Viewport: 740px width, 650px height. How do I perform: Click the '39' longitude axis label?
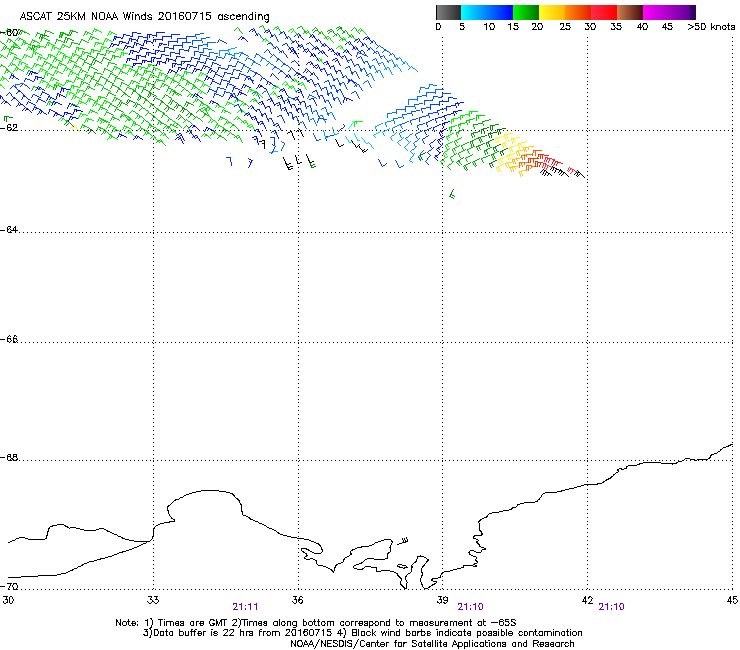click(x=442, y=600)
